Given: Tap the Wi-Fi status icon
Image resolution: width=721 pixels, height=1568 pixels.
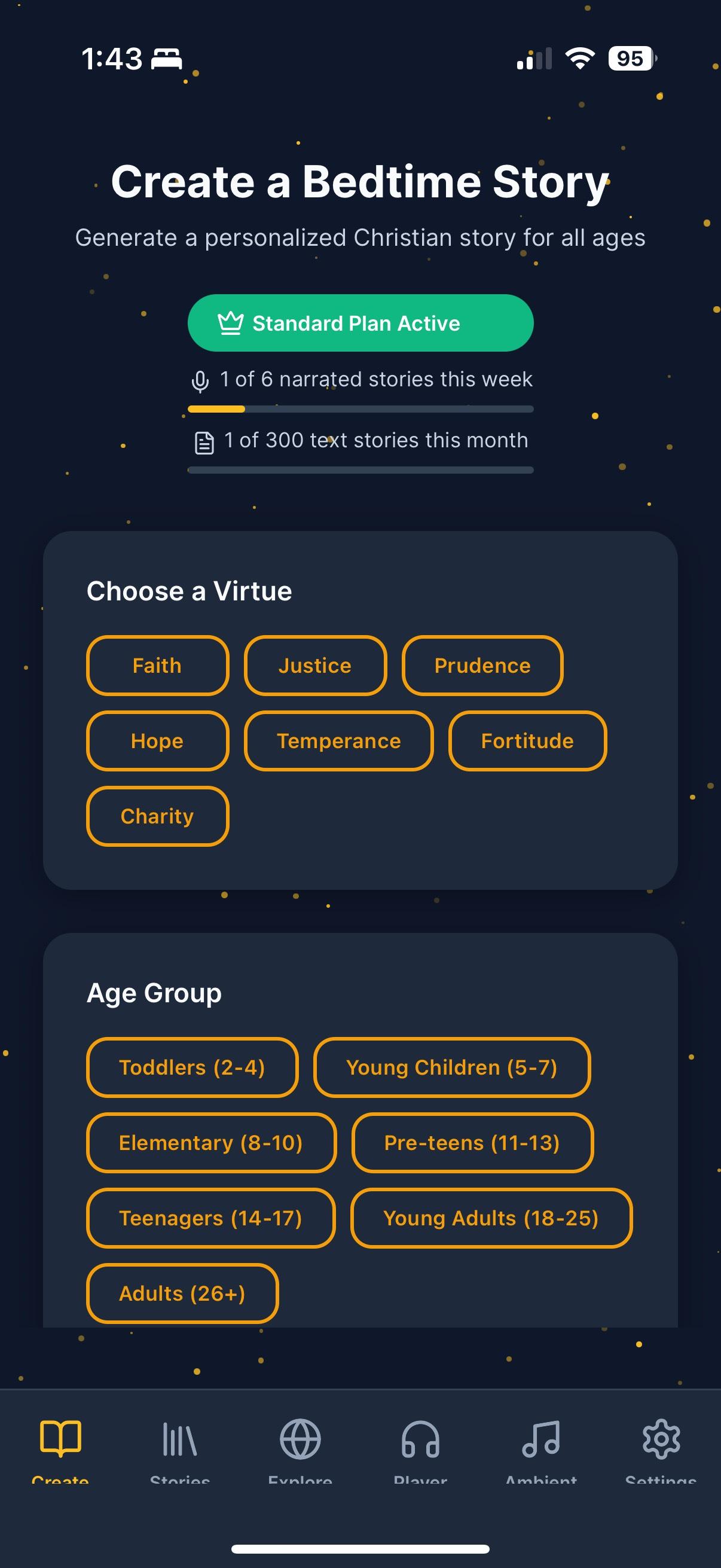Looking at the screenshot, I should click(580, 59).
